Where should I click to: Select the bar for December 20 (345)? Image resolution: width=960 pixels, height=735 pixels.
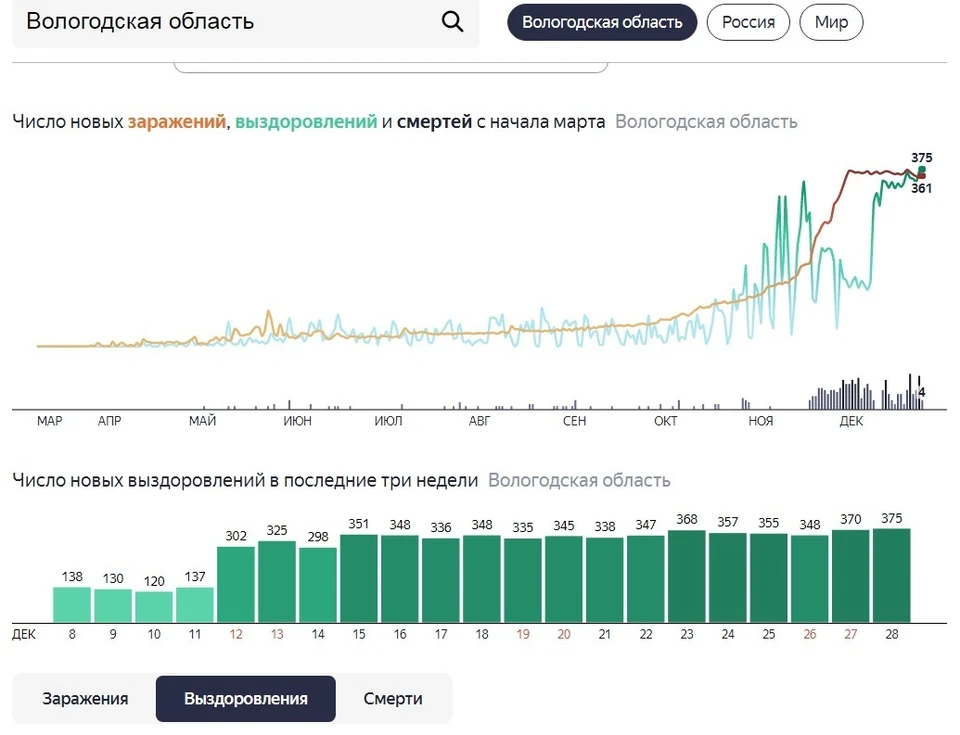[x=564, y=579]
